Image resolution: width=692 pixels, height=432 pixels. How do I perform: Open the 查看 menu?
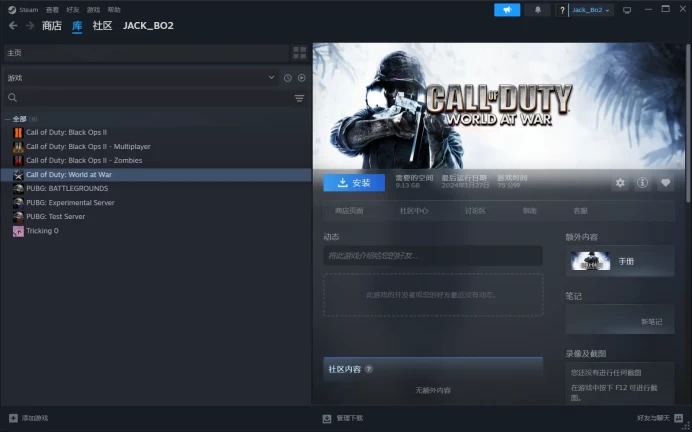pyautogui.click(x=52, y=10)
